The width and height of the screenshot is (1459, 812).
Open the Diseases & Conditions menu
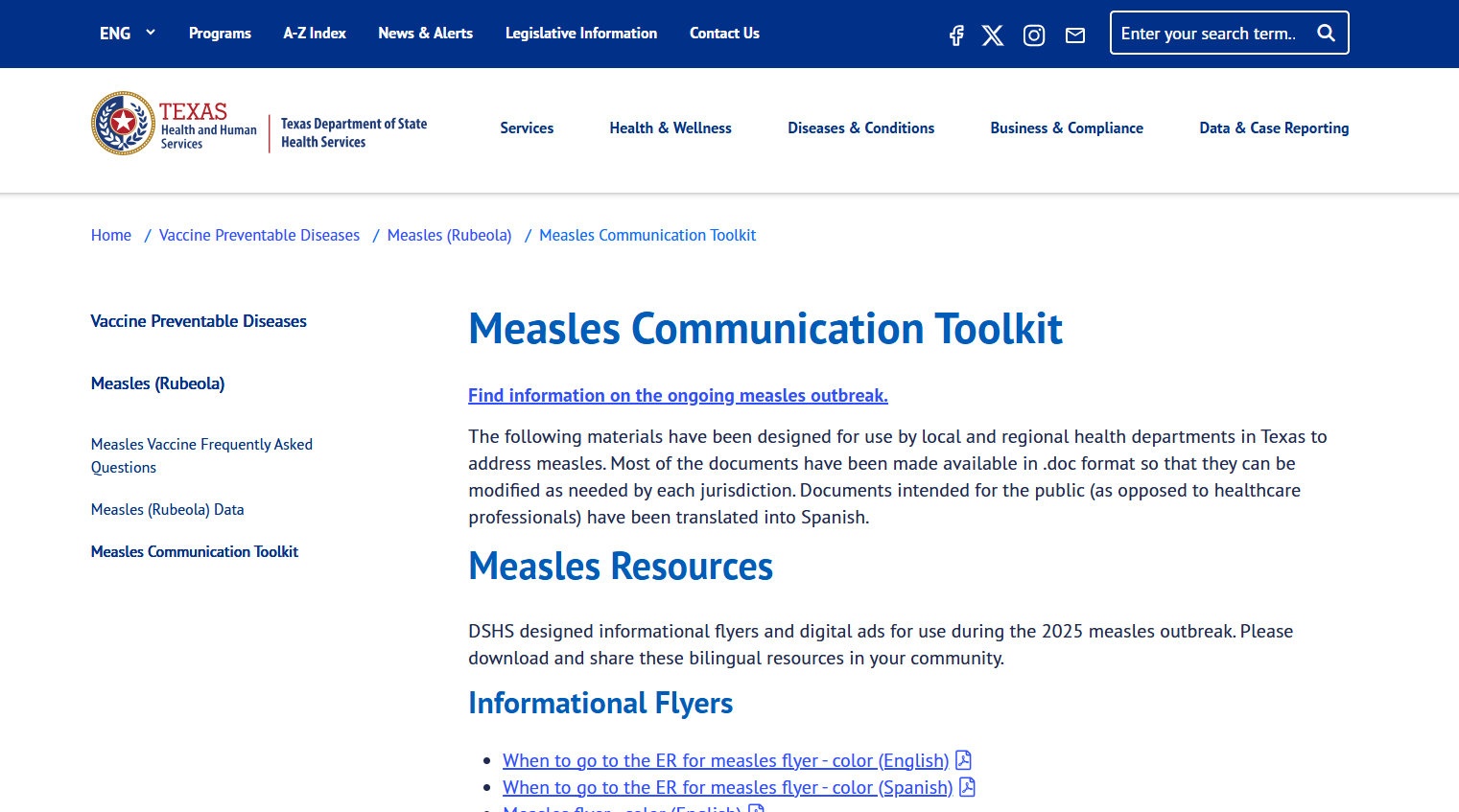[860, 128]
